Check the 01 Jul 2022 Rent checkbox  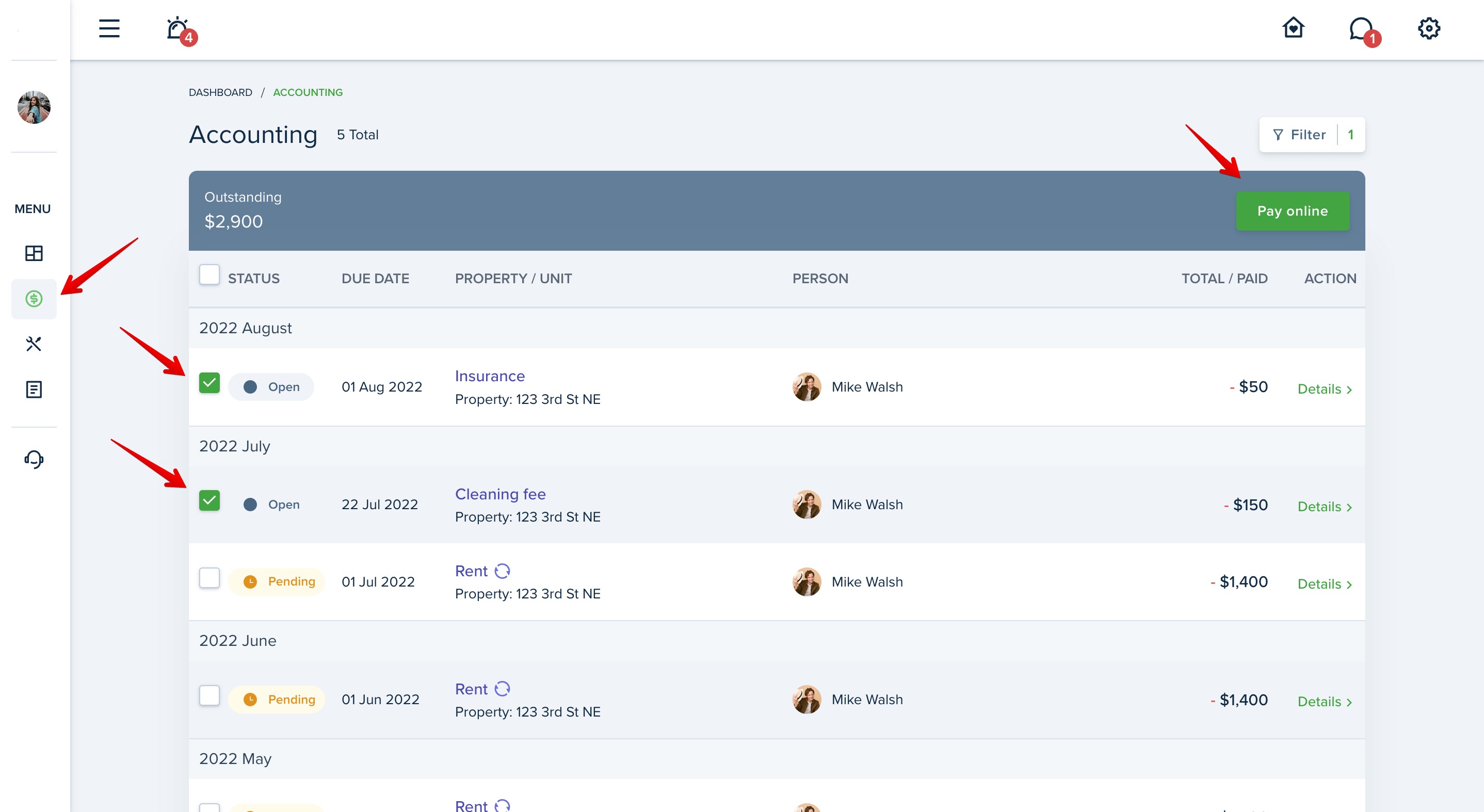point(209,578)
